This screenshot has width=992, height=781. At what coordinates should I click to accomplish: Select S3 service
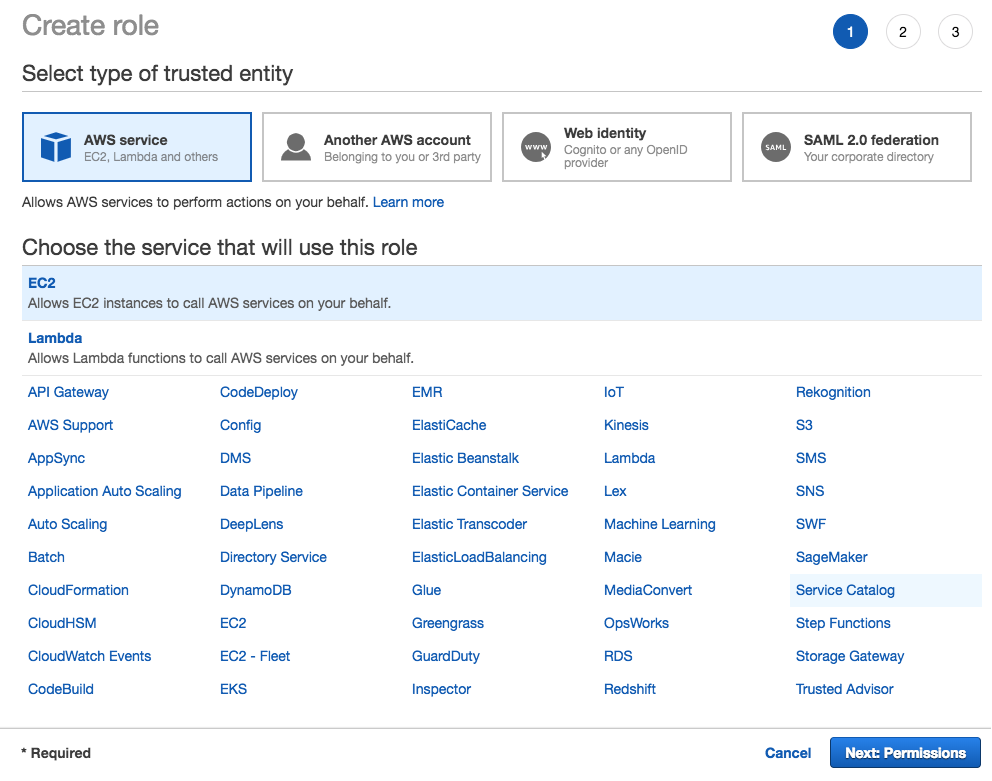coord(804,425)
